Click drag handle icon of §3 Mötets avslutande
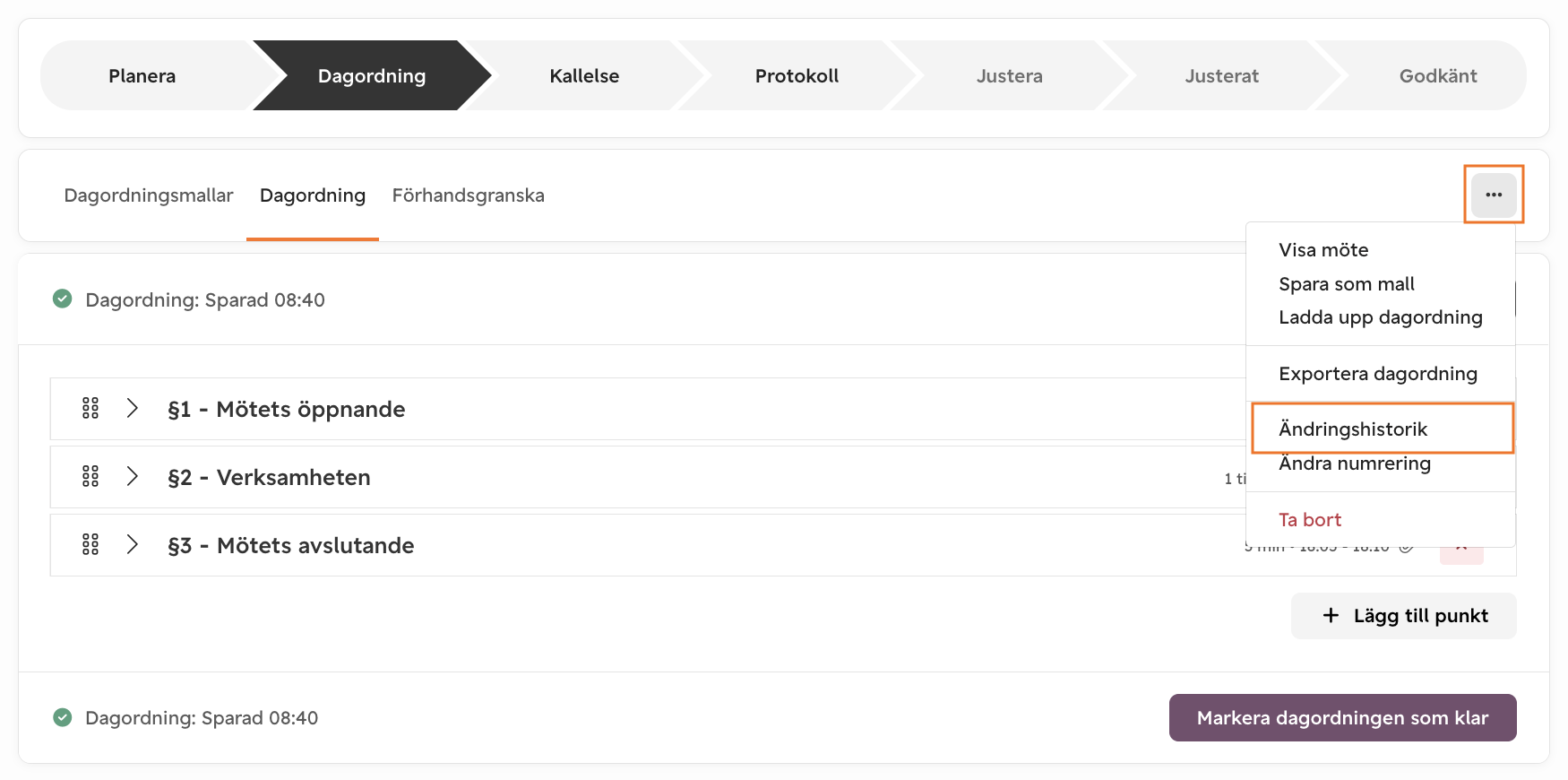The image size is (1568, 780). tap(90, 545)
